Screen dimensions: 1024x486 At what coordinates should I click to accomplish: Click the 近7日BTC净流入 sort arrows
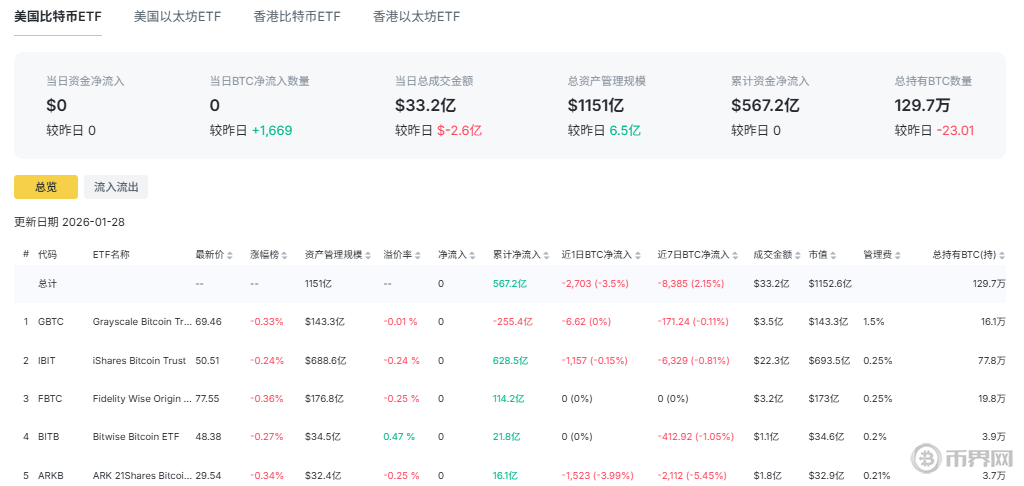(x=733, y=255)
